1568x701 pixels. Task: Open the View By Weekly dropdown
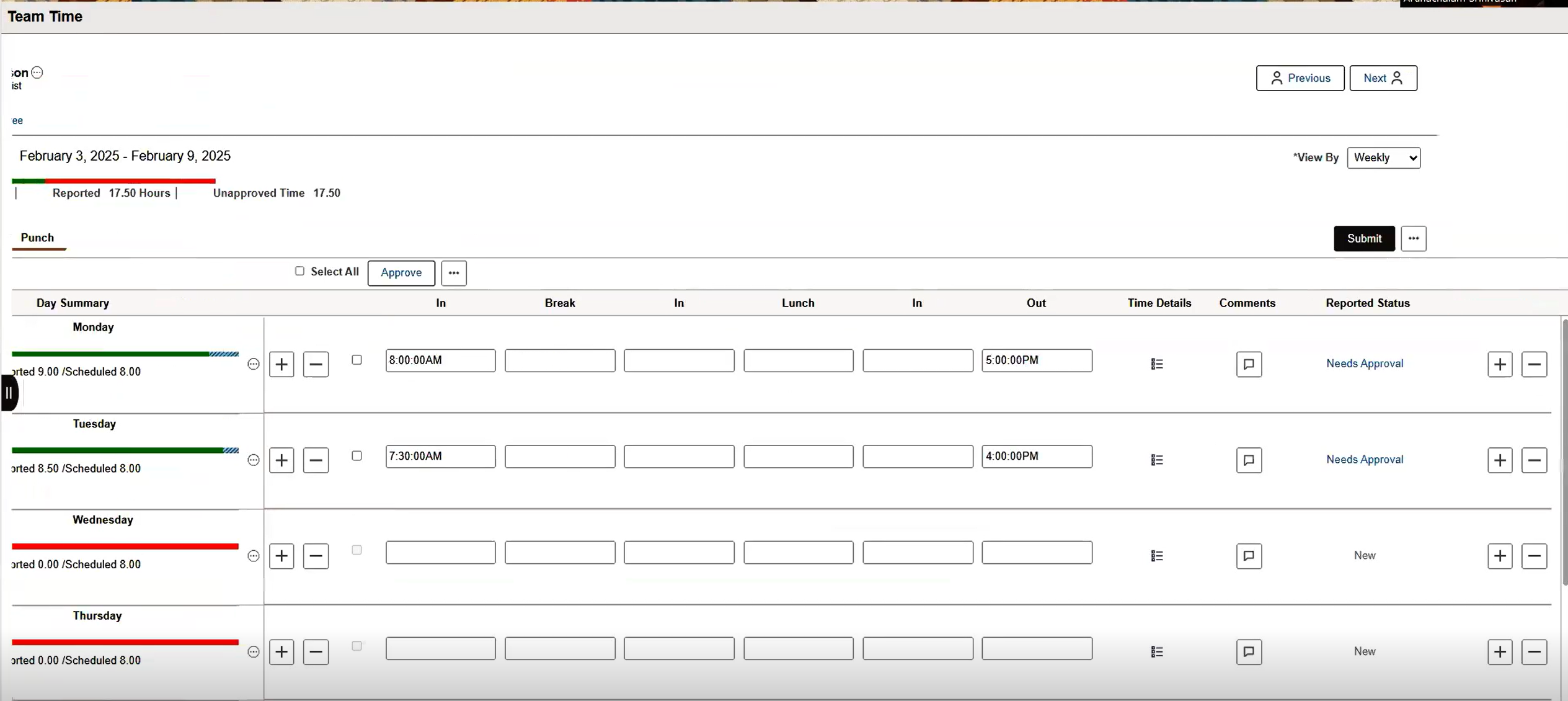(x=1383, y=158)
